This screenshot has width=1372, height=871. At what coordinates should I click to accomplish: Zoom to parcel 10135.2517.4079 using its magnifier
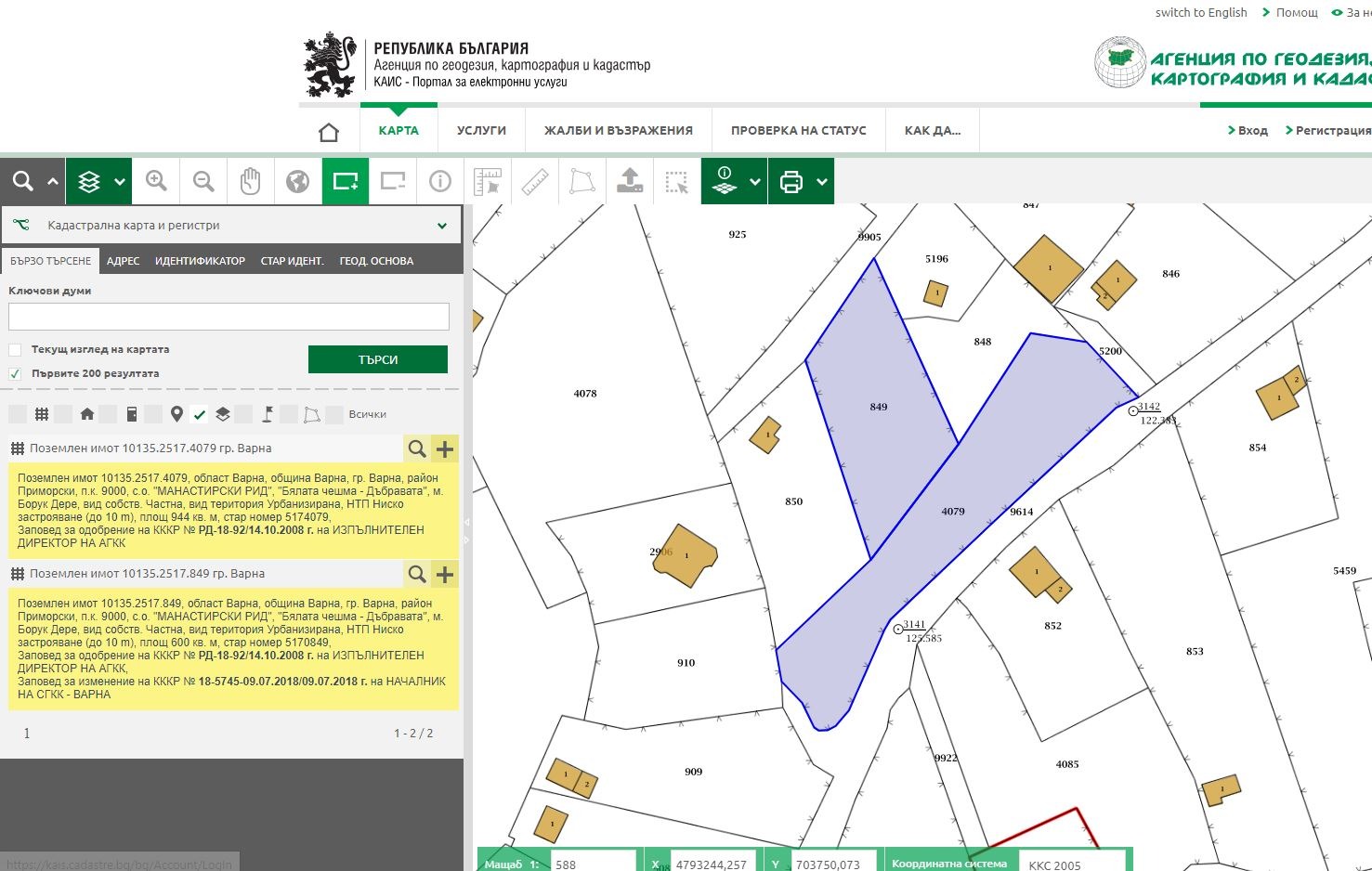417,449
